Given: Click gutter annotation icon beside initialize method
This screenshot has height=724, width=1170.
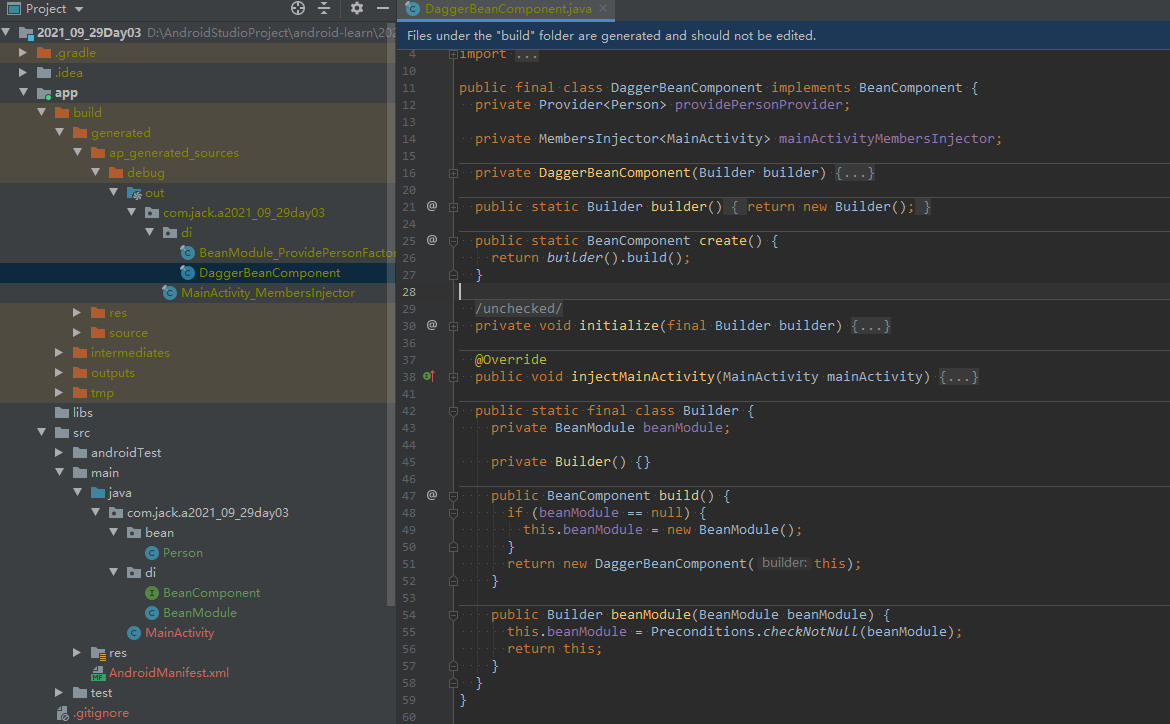Looking at the screenshot, I should 431,325.
